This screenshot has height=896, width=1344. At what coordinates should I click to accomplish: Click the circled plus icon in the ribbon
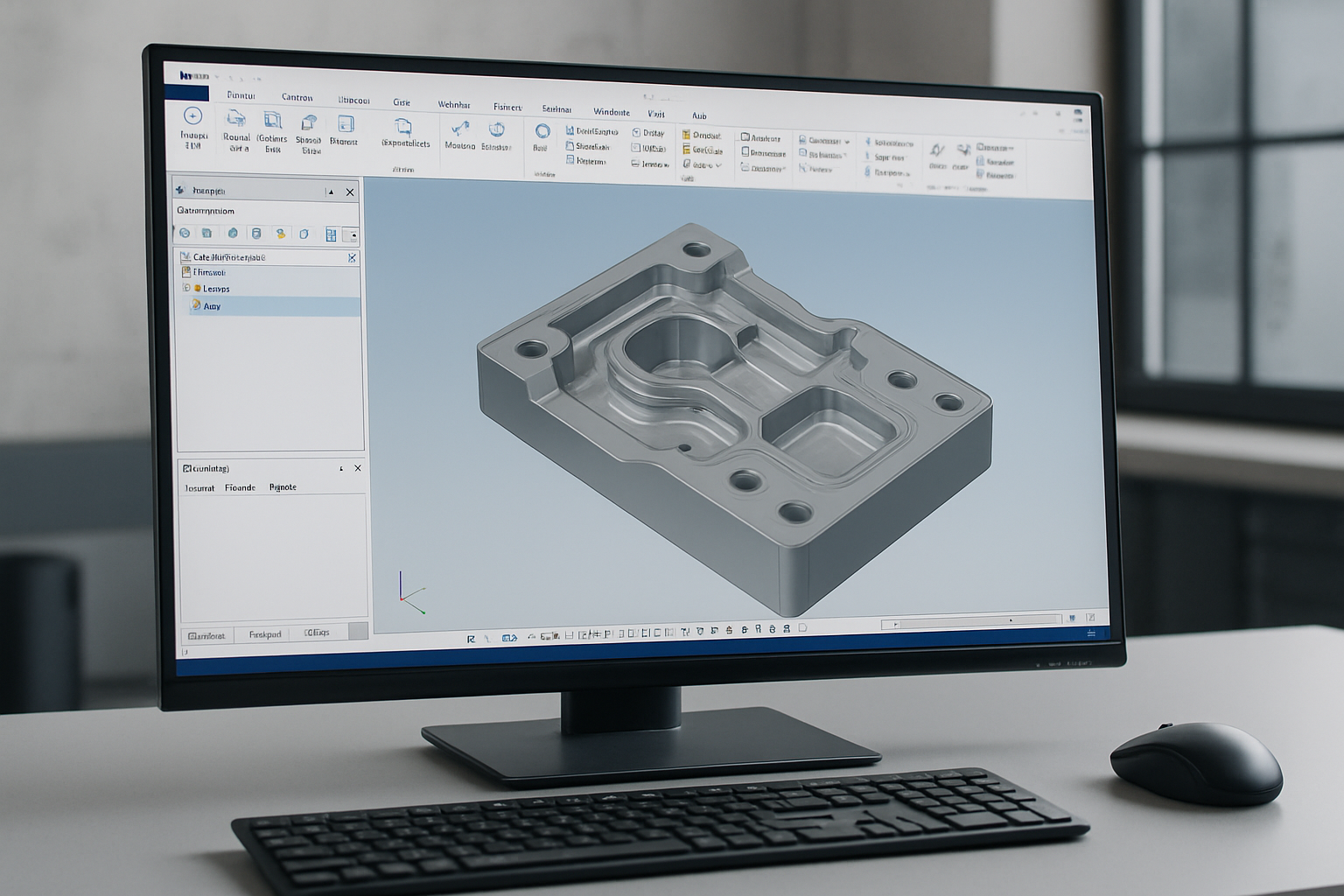pyautogui.click(x=192, y=116)
